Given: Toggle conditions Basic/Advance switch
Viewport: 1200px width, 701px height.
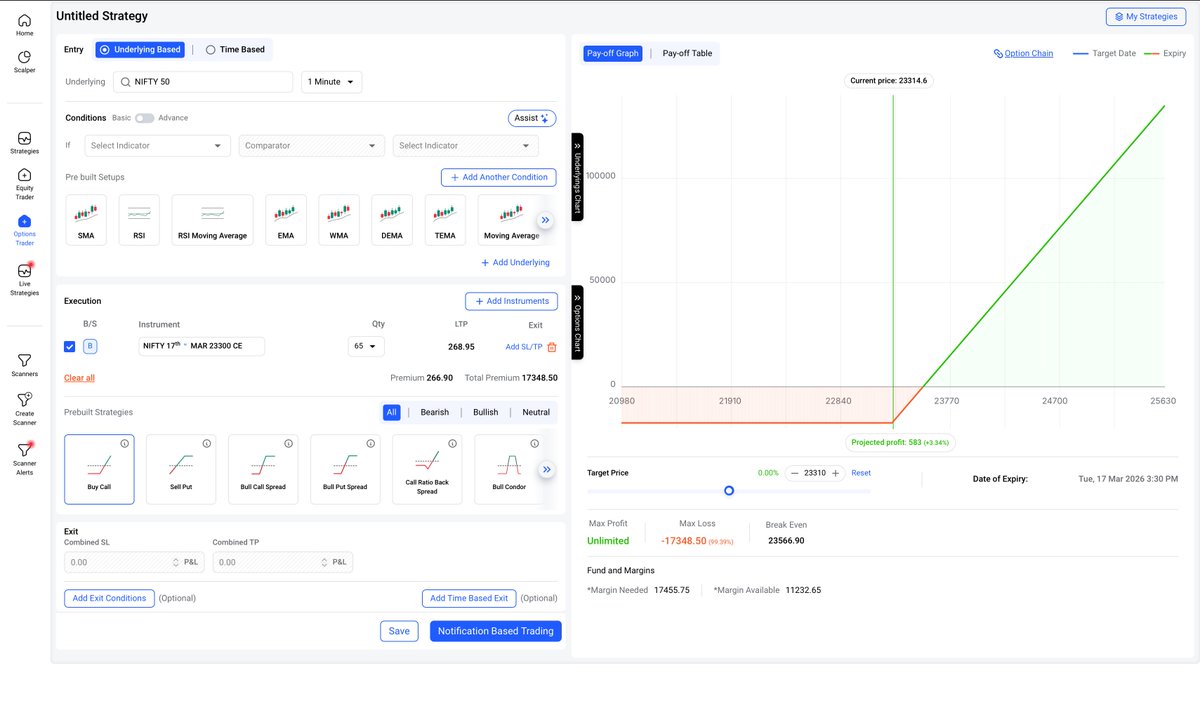Looking at the screenshot, I should coord(145,118).
